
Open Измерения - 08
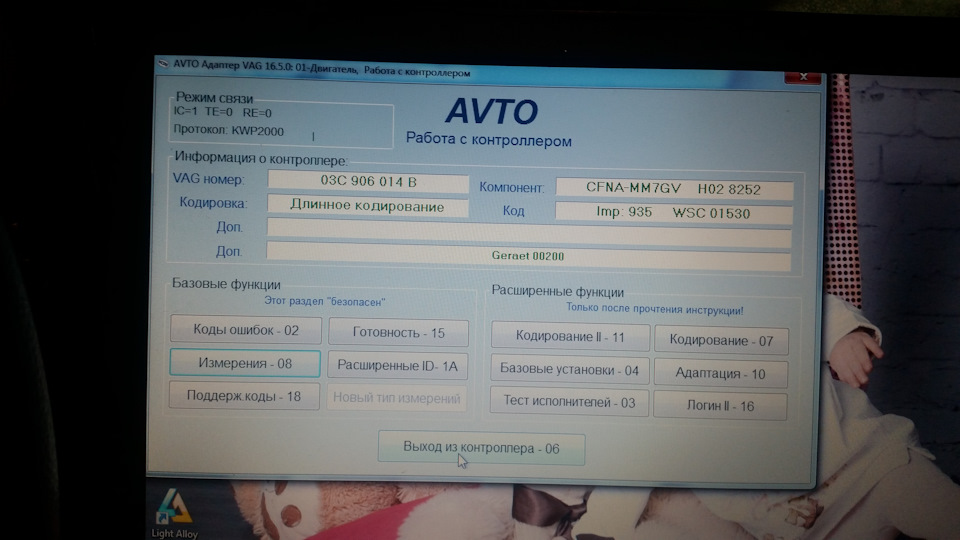(245, 363)
